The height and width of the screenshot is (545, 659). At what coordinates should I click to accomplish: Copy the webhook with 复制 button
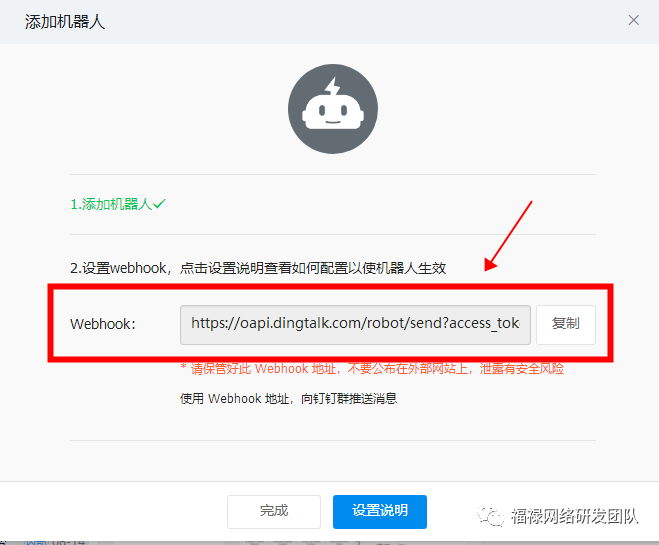click(x=566, y=324)
